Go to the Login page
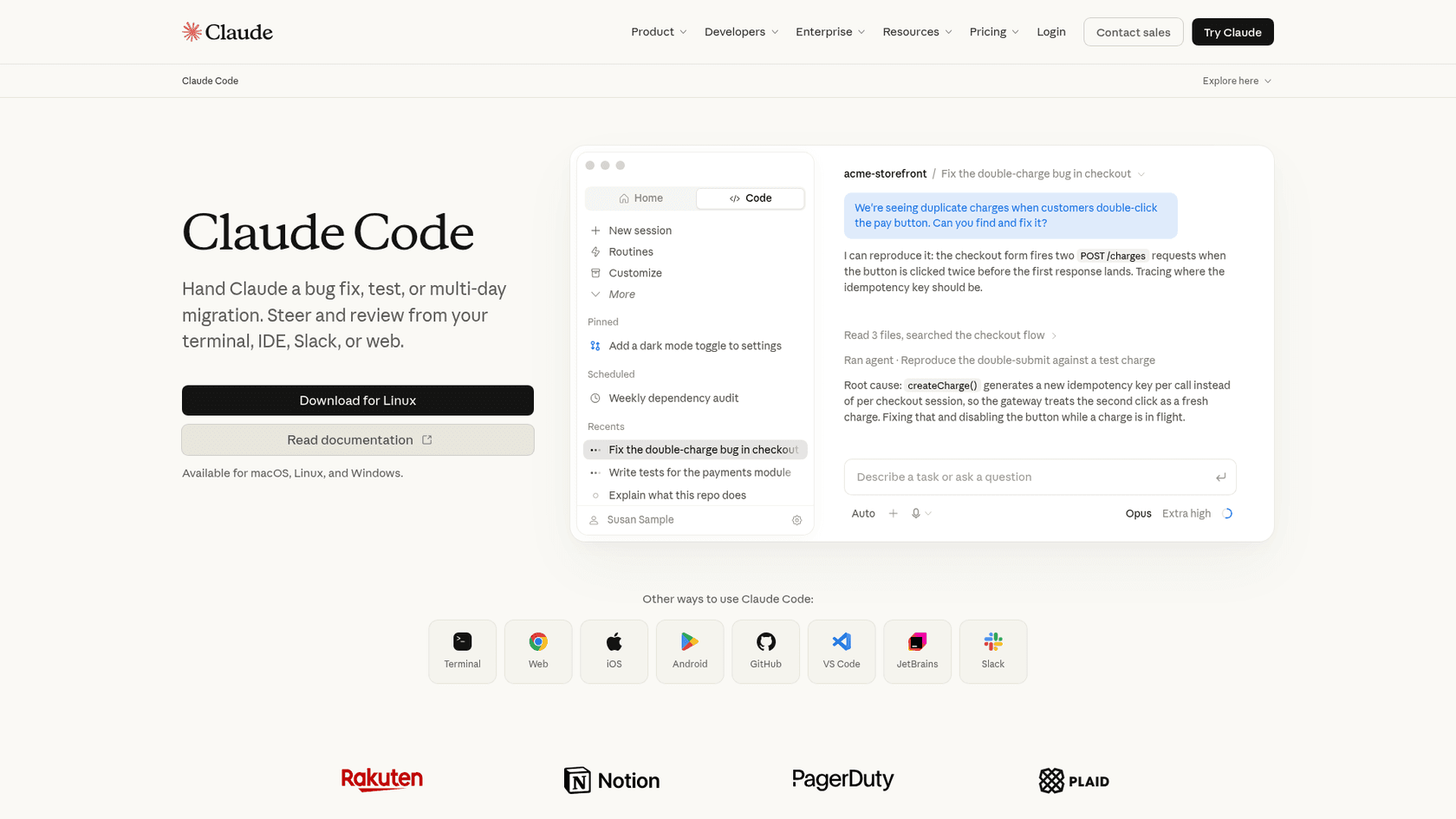This screenshot has width=1456, height=819. tap(1051, 32)
